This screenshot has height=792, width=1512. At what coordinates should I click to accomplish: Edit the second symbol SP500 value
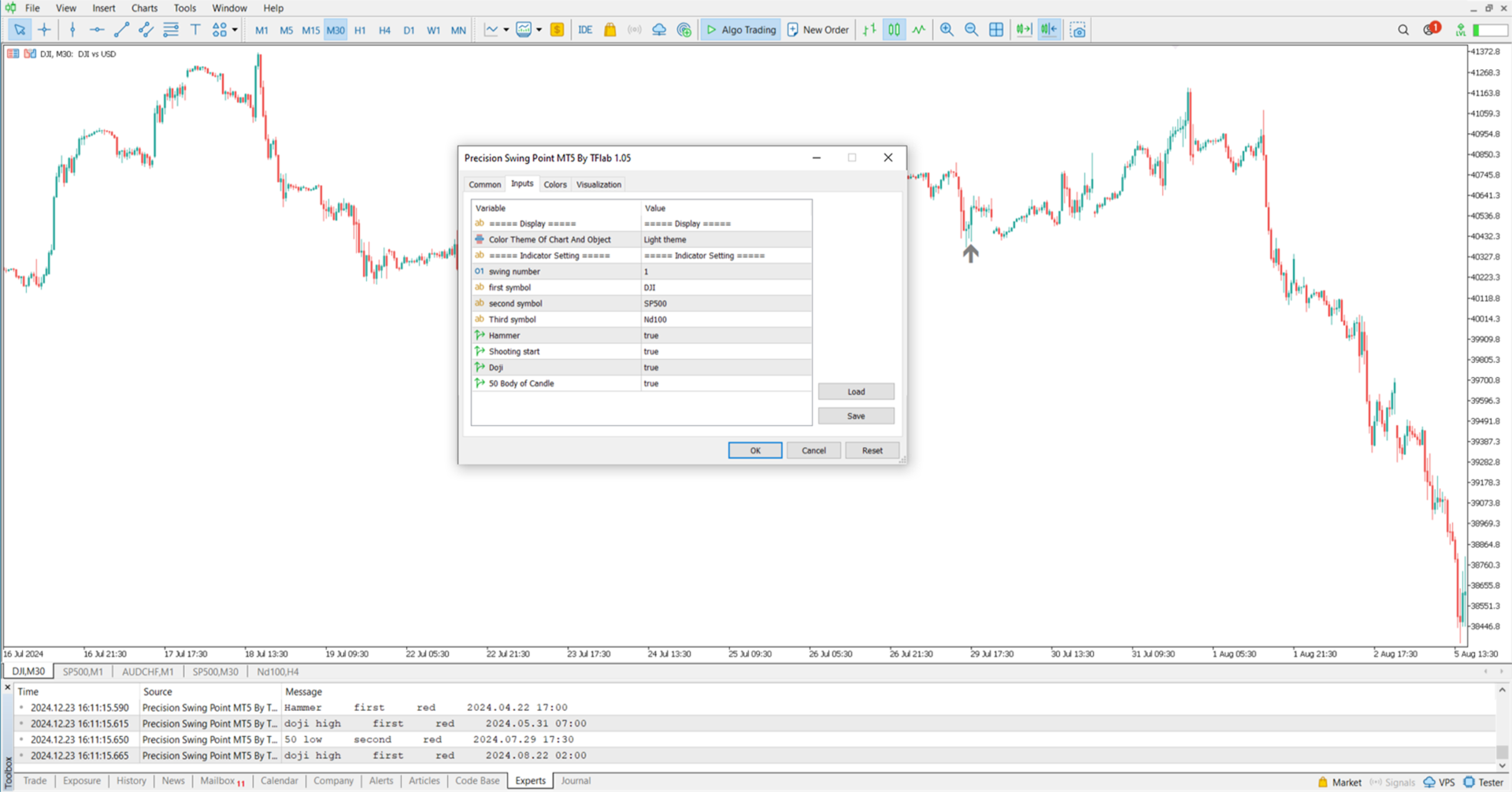click(726, 303)
